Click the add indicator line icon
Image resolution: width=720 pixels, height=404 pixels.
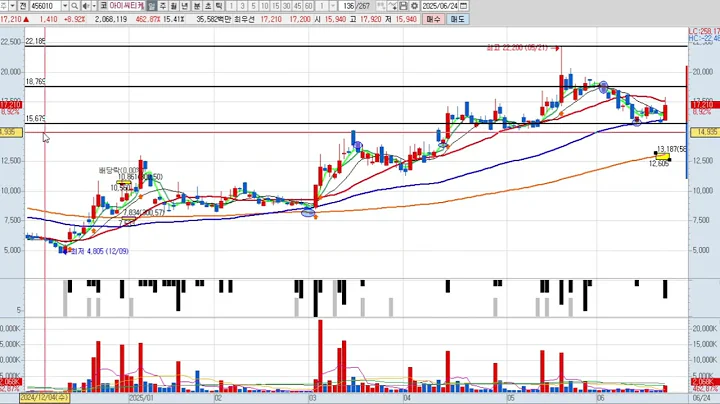tap(392, 6)
